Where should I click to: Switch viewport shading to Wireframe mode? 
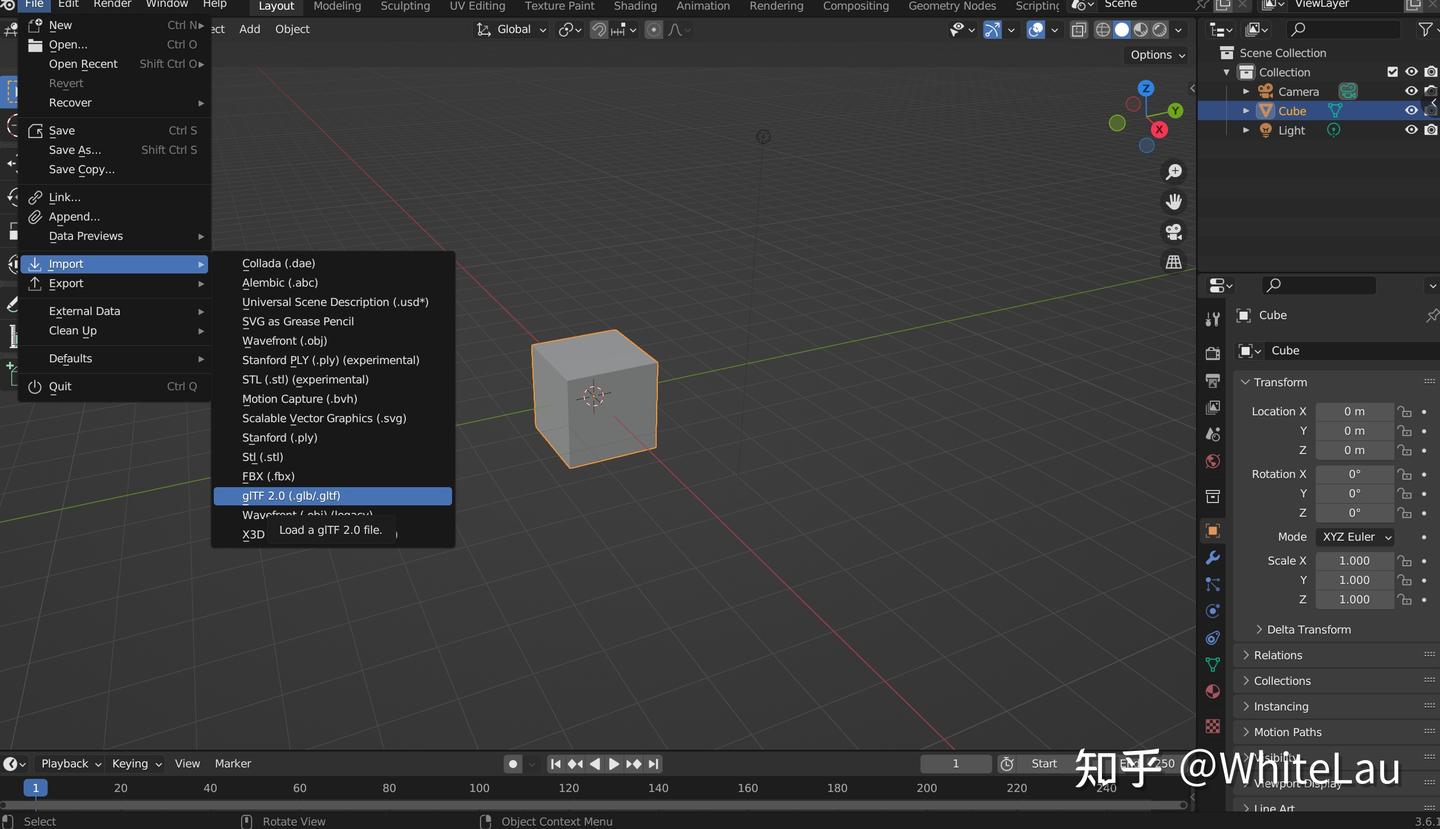tap(1103, 29)
